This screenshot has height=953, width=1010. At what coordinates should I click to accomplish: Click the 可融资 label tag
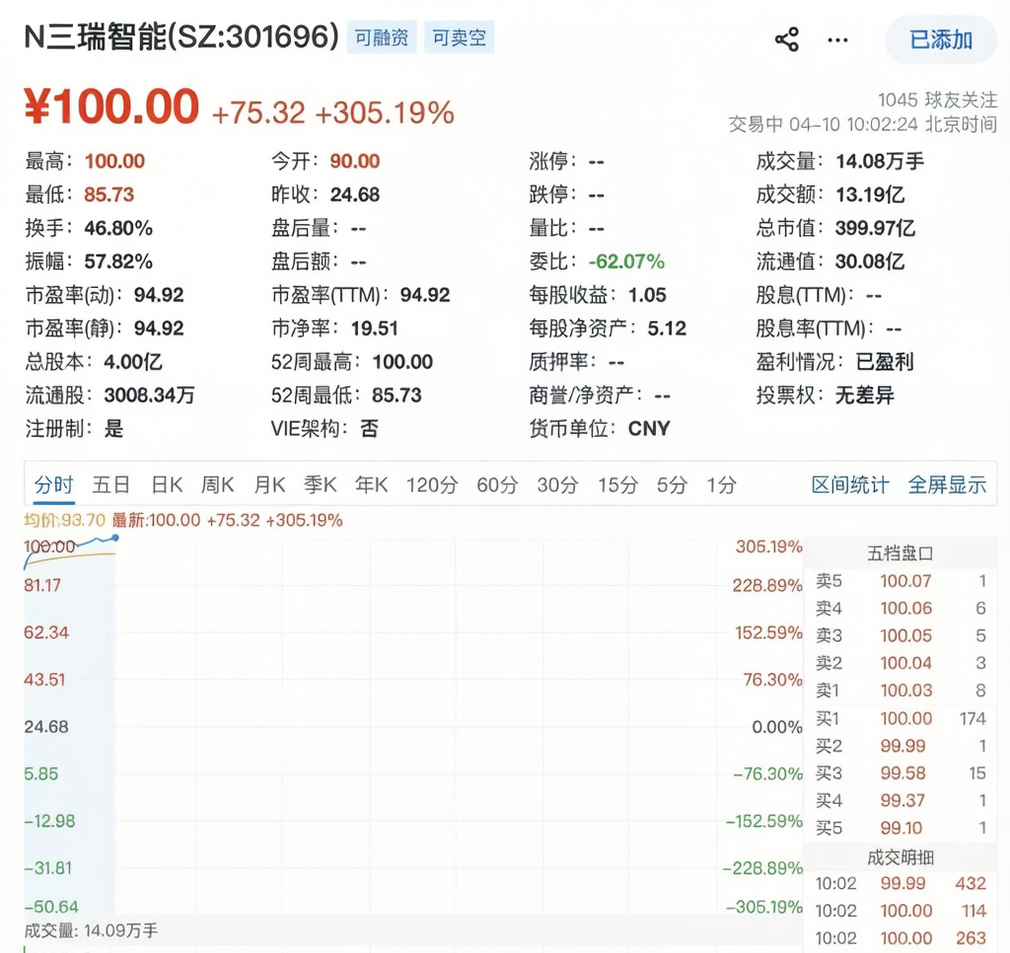point(380,36)
